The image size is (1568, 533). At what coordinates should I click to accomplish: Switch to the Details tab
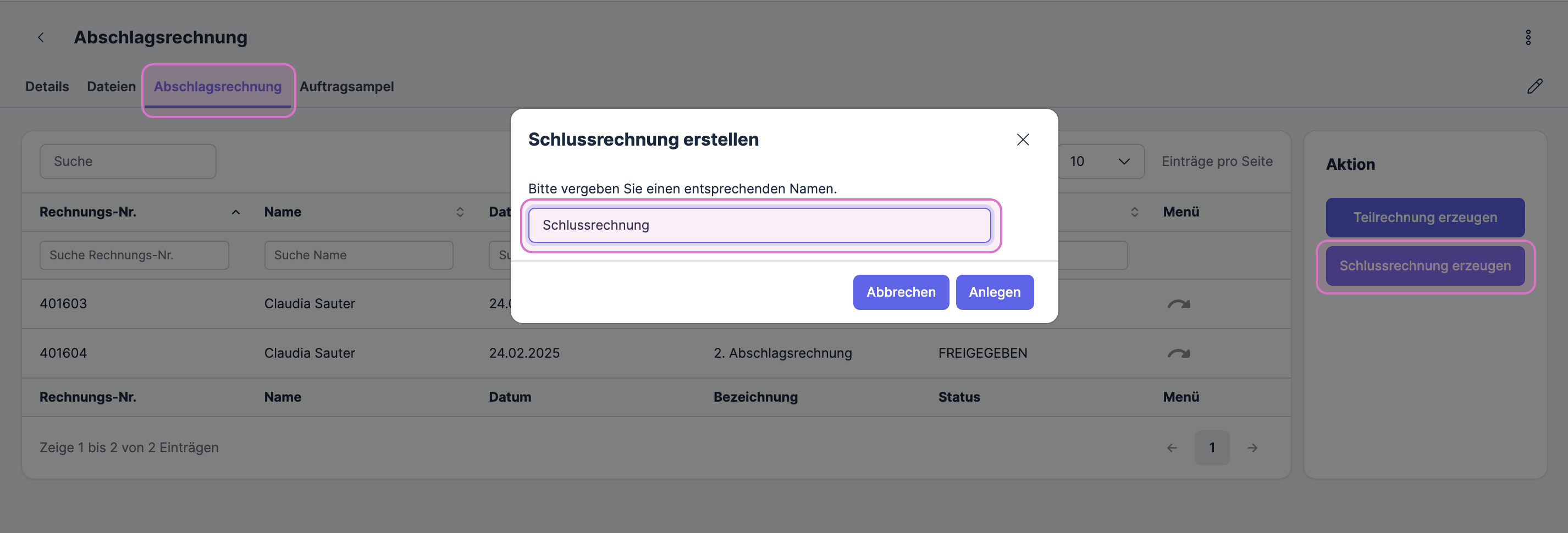47,86
